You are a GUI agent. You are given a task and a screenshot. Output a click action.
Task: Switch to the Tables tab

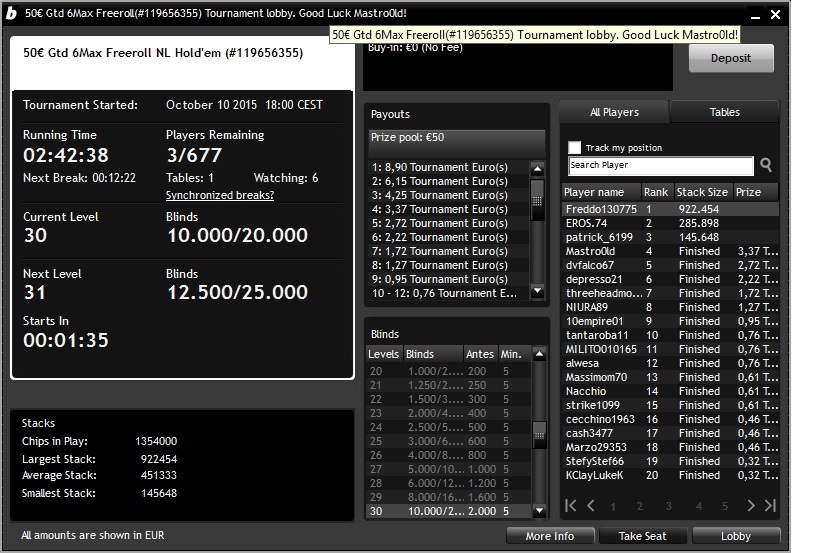pos(724,112)
